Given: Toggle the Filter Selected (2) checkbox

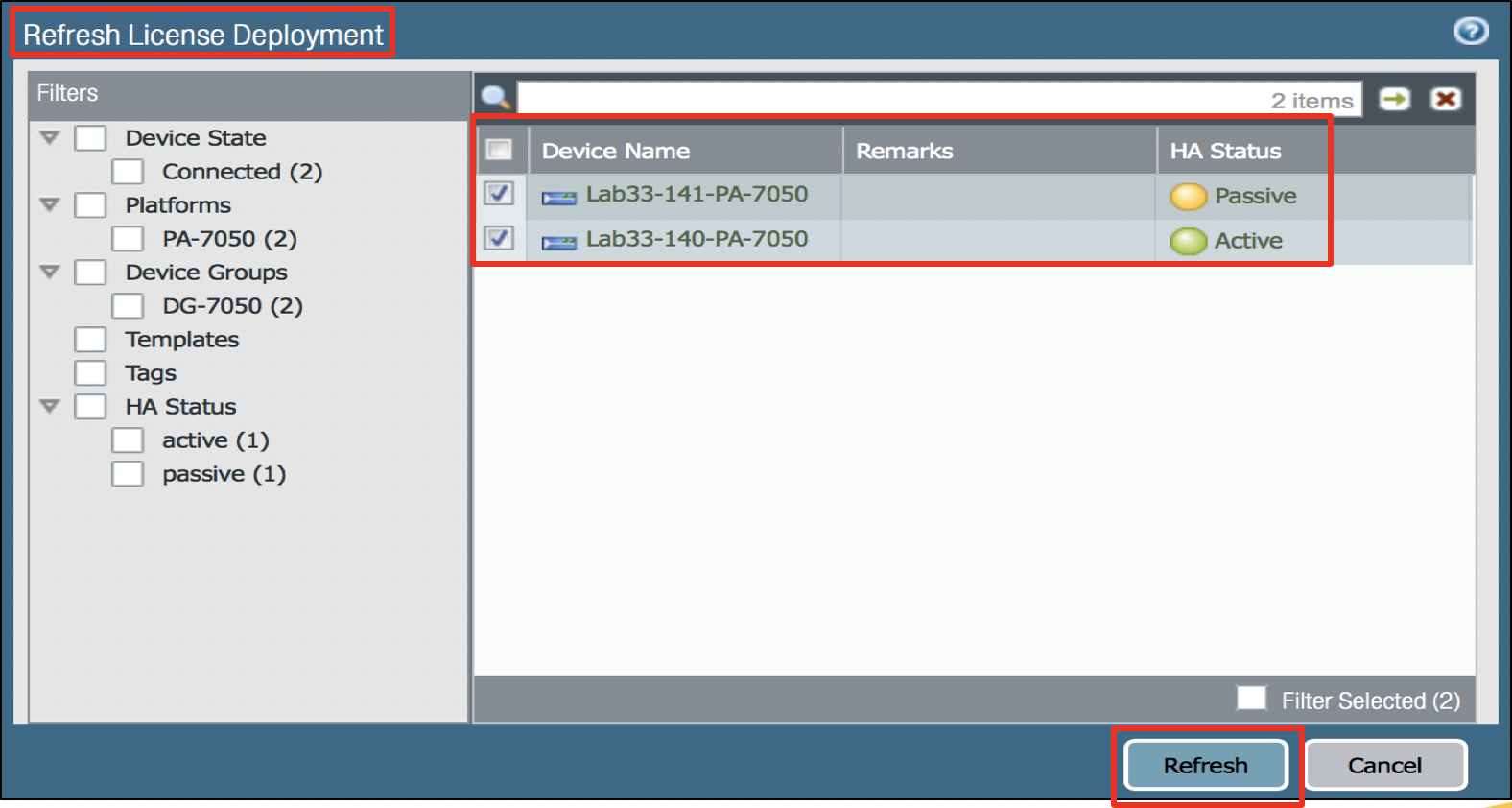Looking at the screenshot, I should click(1251, 698).
